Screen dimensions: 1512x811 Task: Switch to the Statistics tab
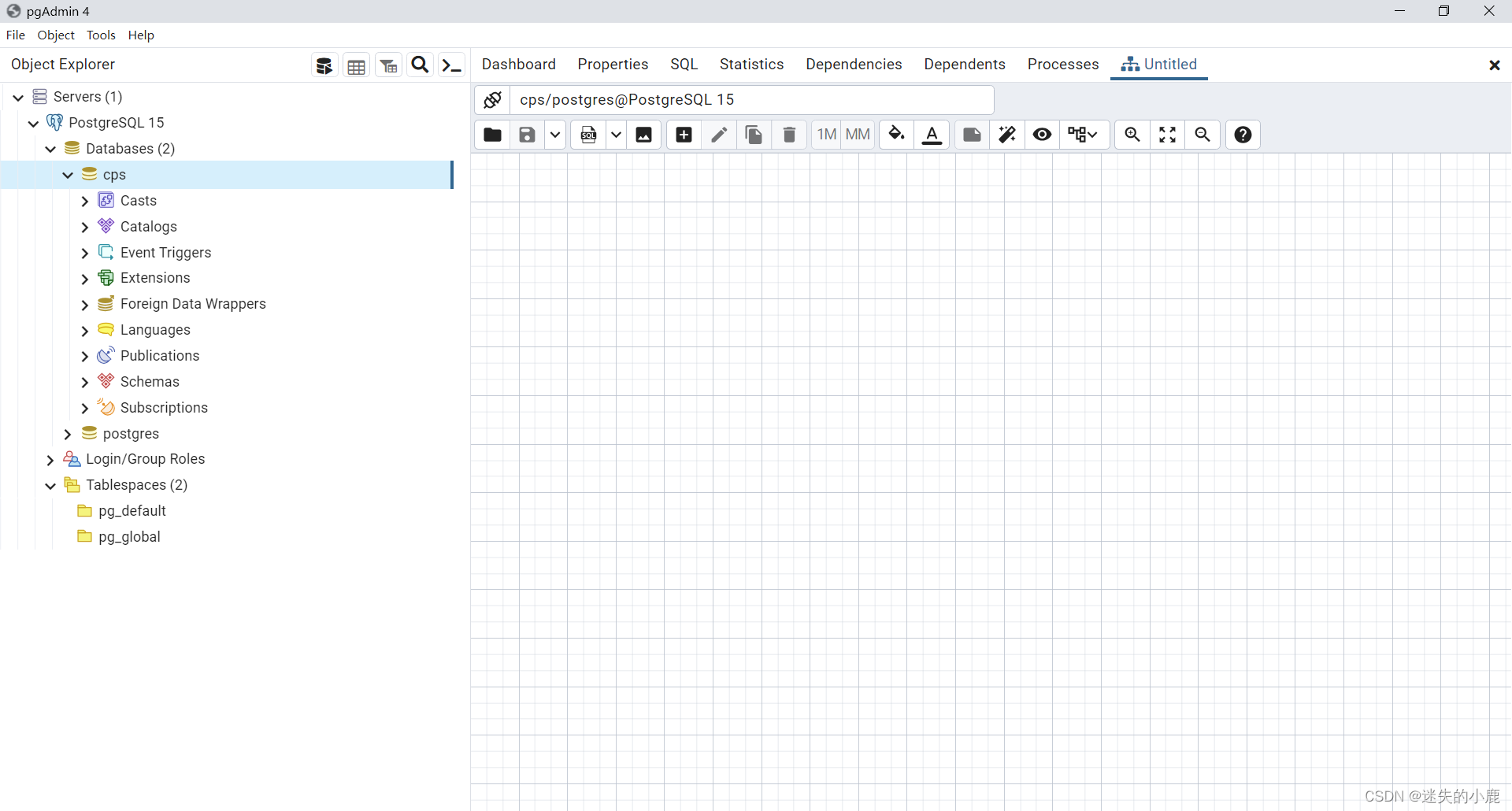tap(751, 65)
